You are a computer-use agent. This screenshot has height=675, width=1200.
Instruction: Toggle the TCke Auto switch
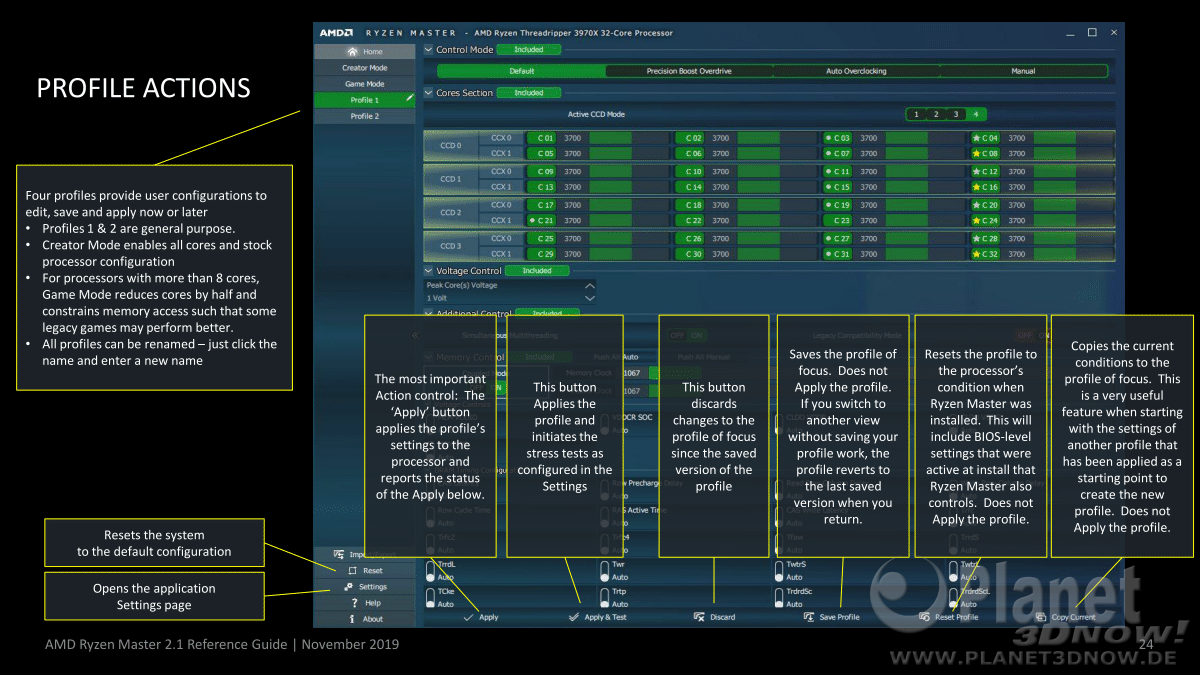431,597
